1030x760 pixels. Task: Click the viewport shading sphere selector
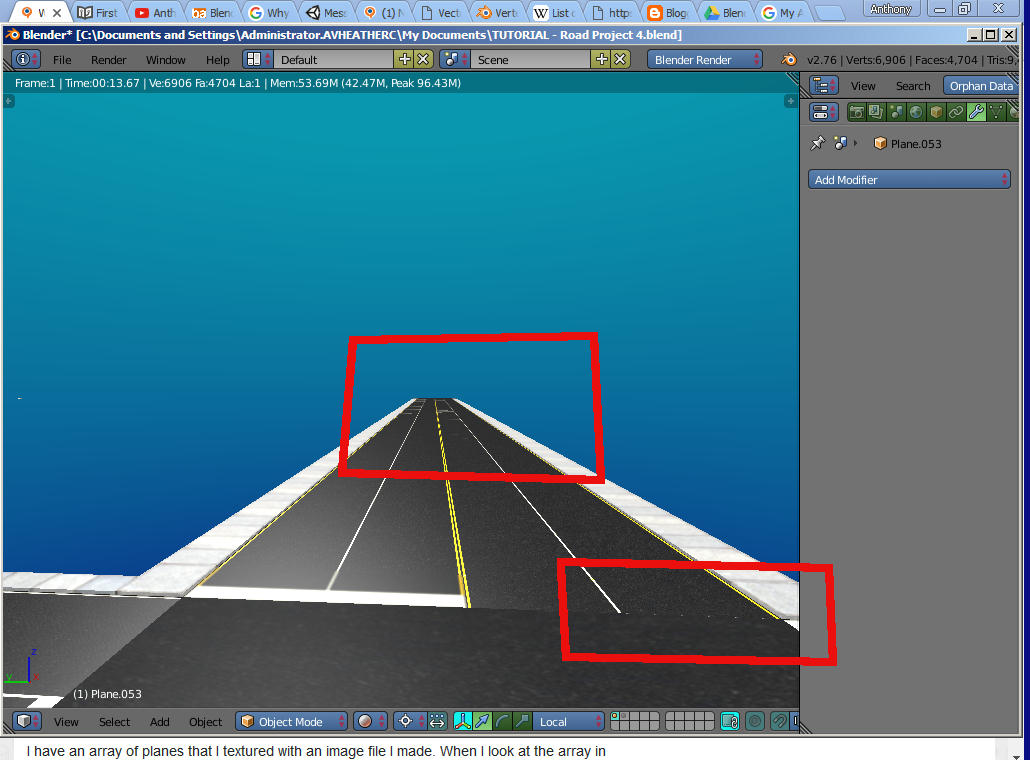pos(363,721)
